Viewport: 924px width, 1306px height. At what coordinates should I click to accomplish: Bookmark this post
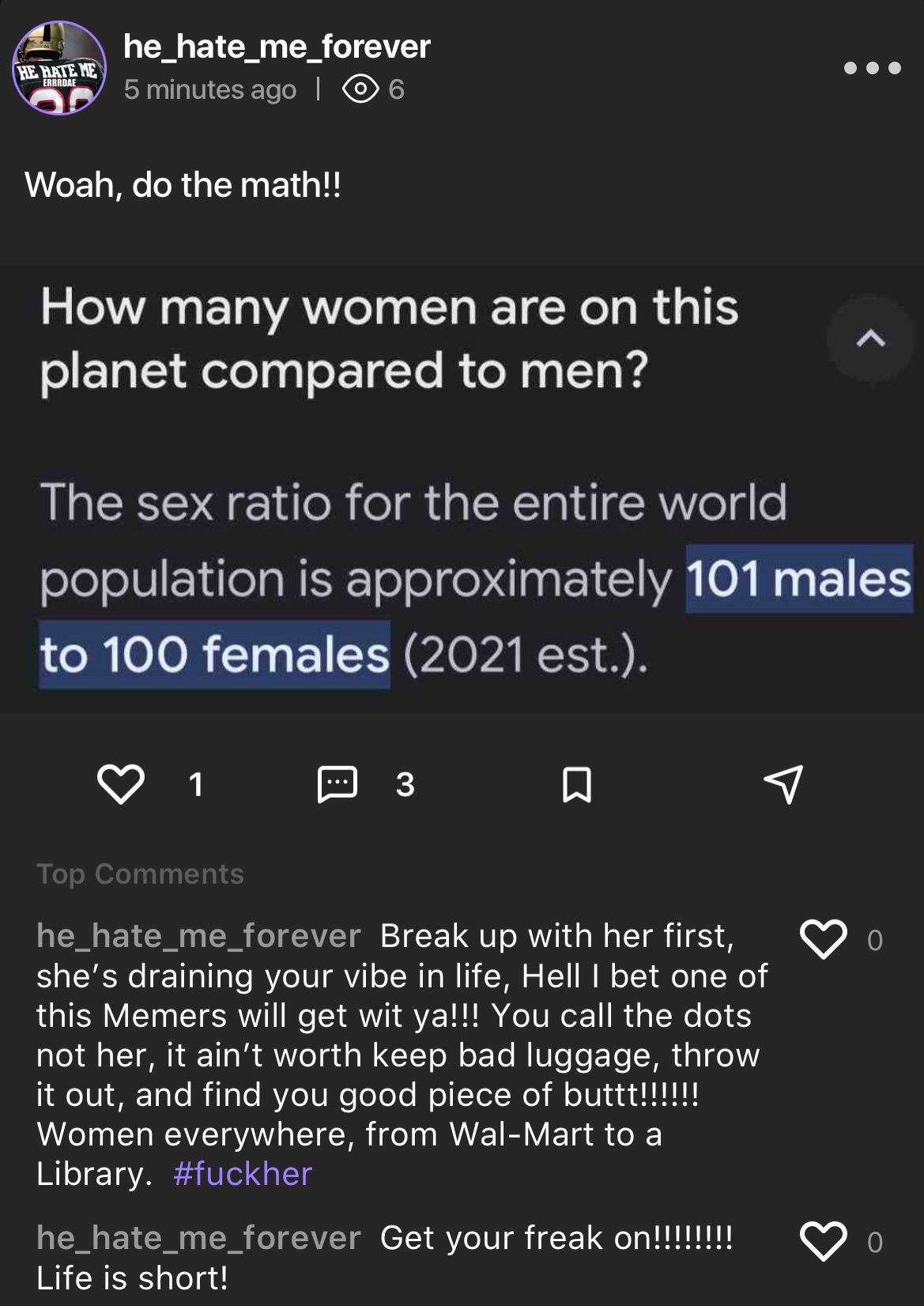[x=576, y=784]
